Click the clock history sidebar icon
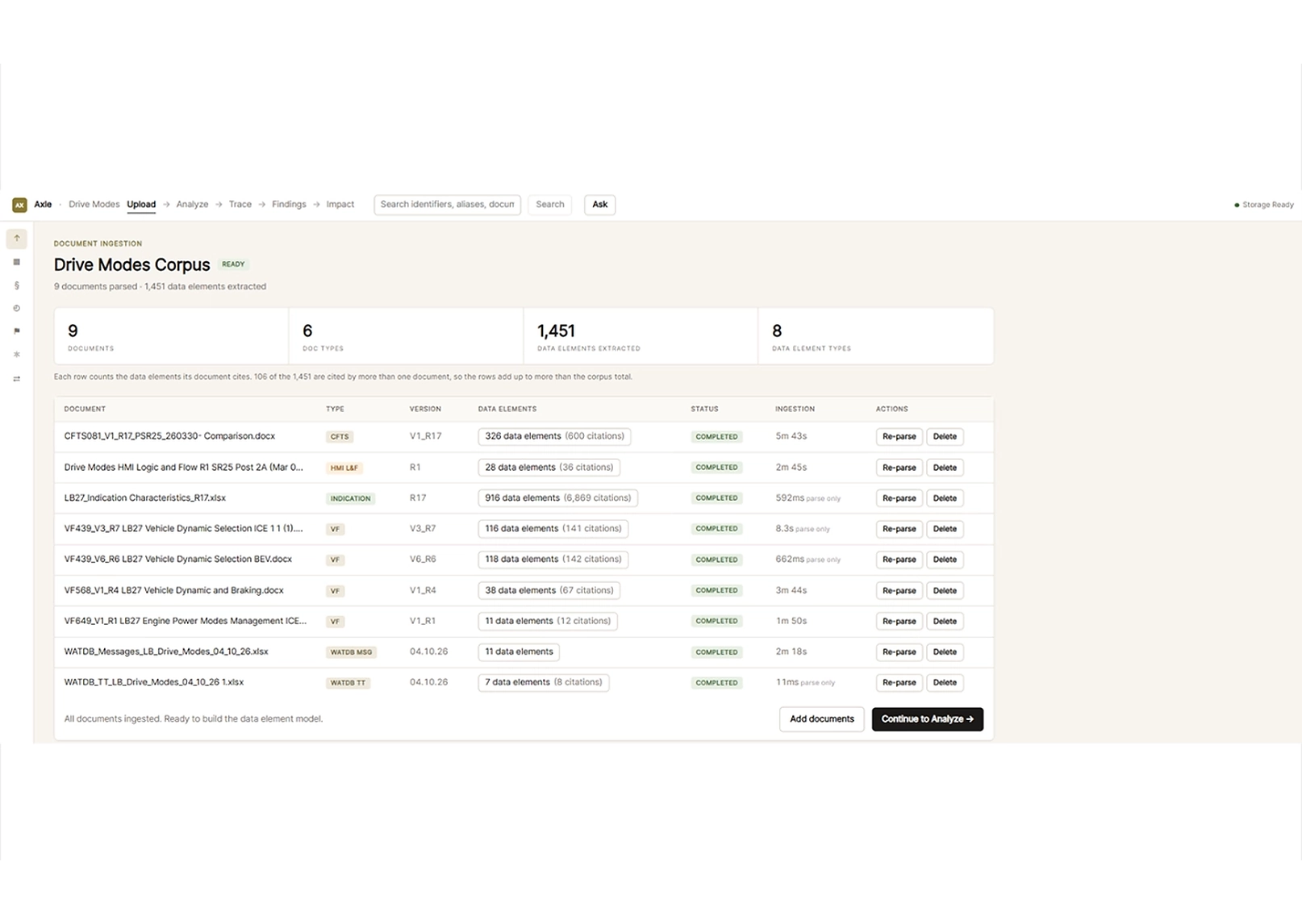The height and width of the screenshot is (924, 1302). pyautogui.click(x=16, y=309)
